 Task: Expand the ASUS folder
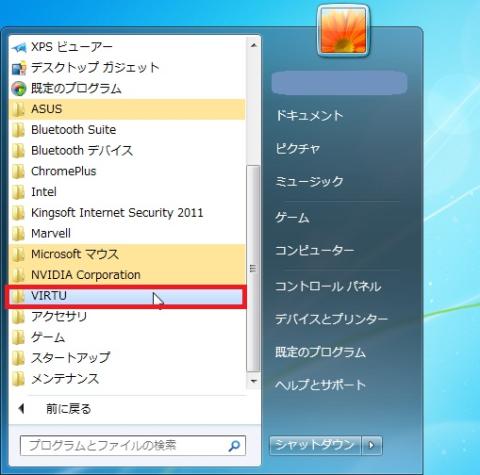coord(127,109)
